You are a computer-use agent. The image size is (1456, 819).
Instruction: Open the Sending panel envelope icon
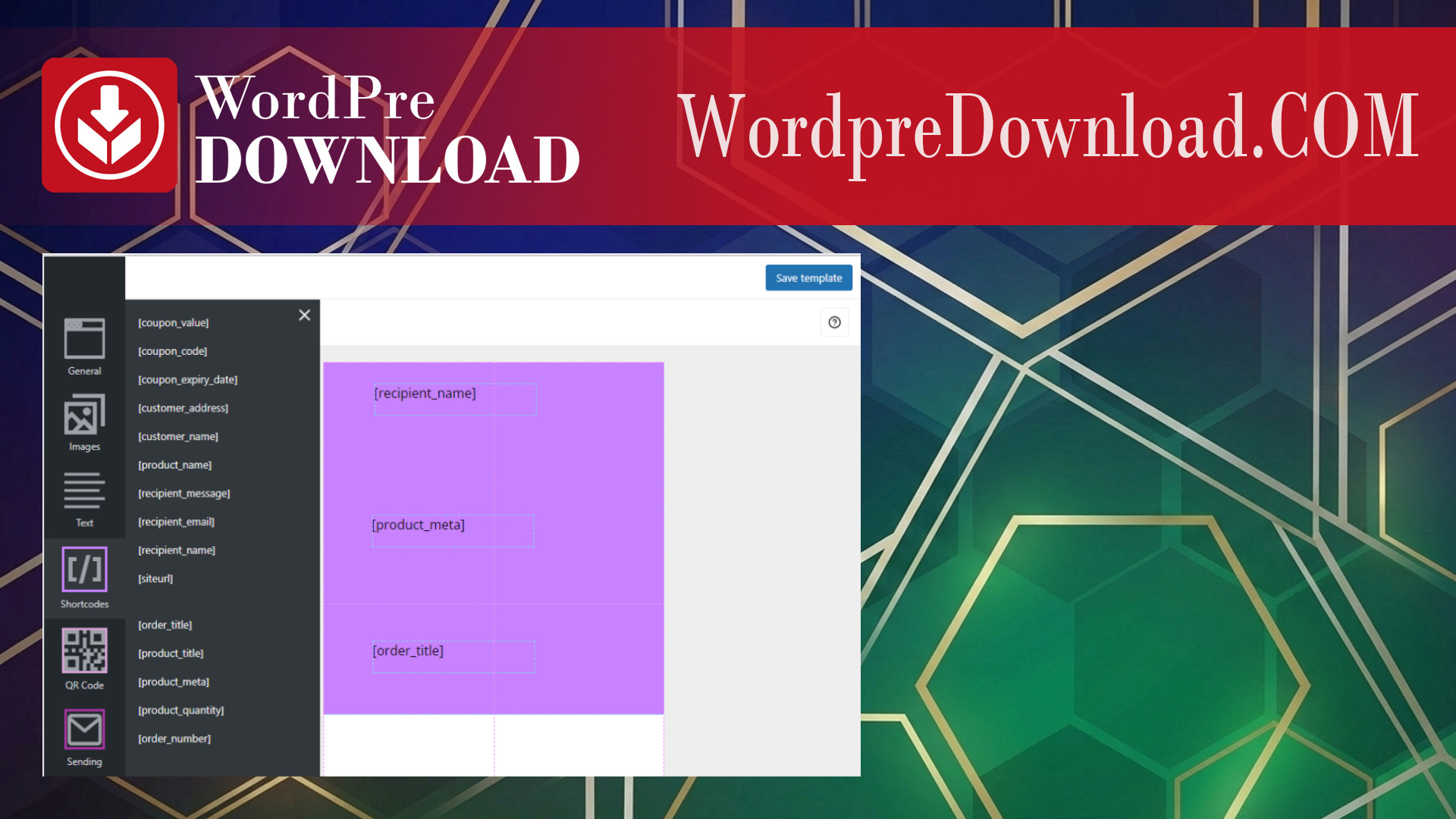[84, 730]
